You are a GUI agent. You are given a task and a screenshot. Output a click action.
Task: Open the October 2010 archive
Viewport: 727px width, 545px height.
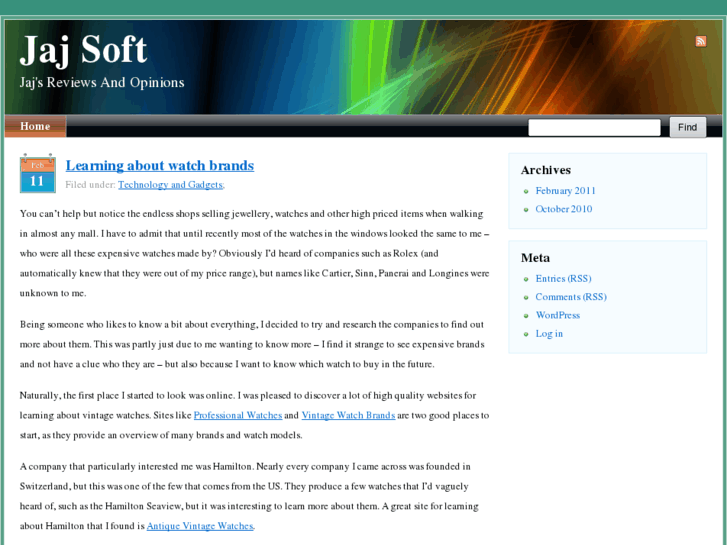[564, 209]
